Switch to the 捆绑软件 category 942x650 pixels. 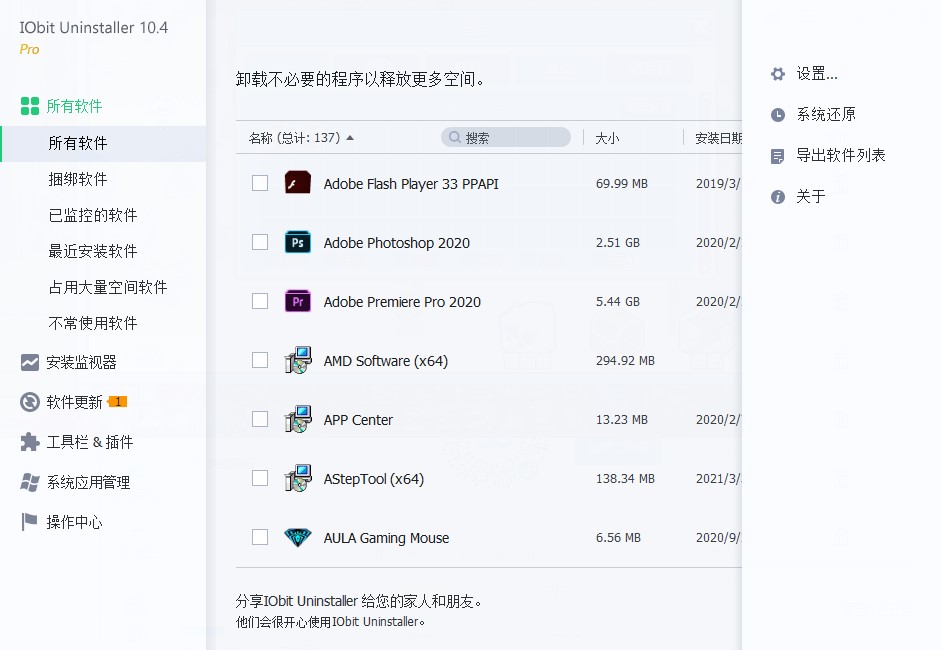[x=77, y=179]
